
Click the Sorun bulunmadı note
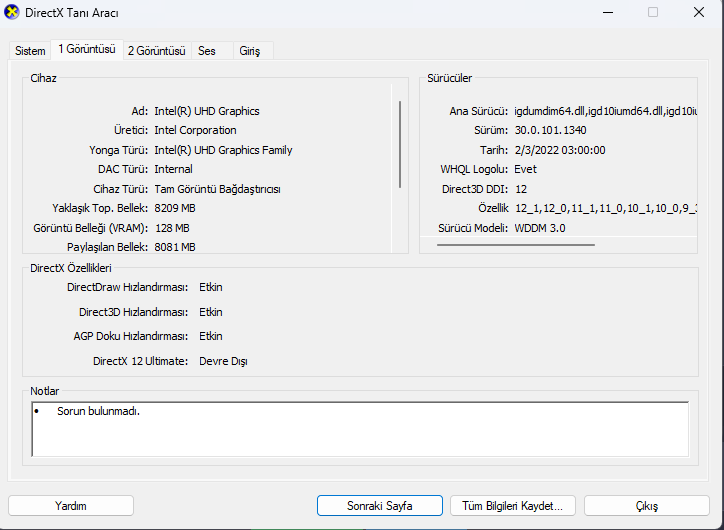[x=98, y=411]
